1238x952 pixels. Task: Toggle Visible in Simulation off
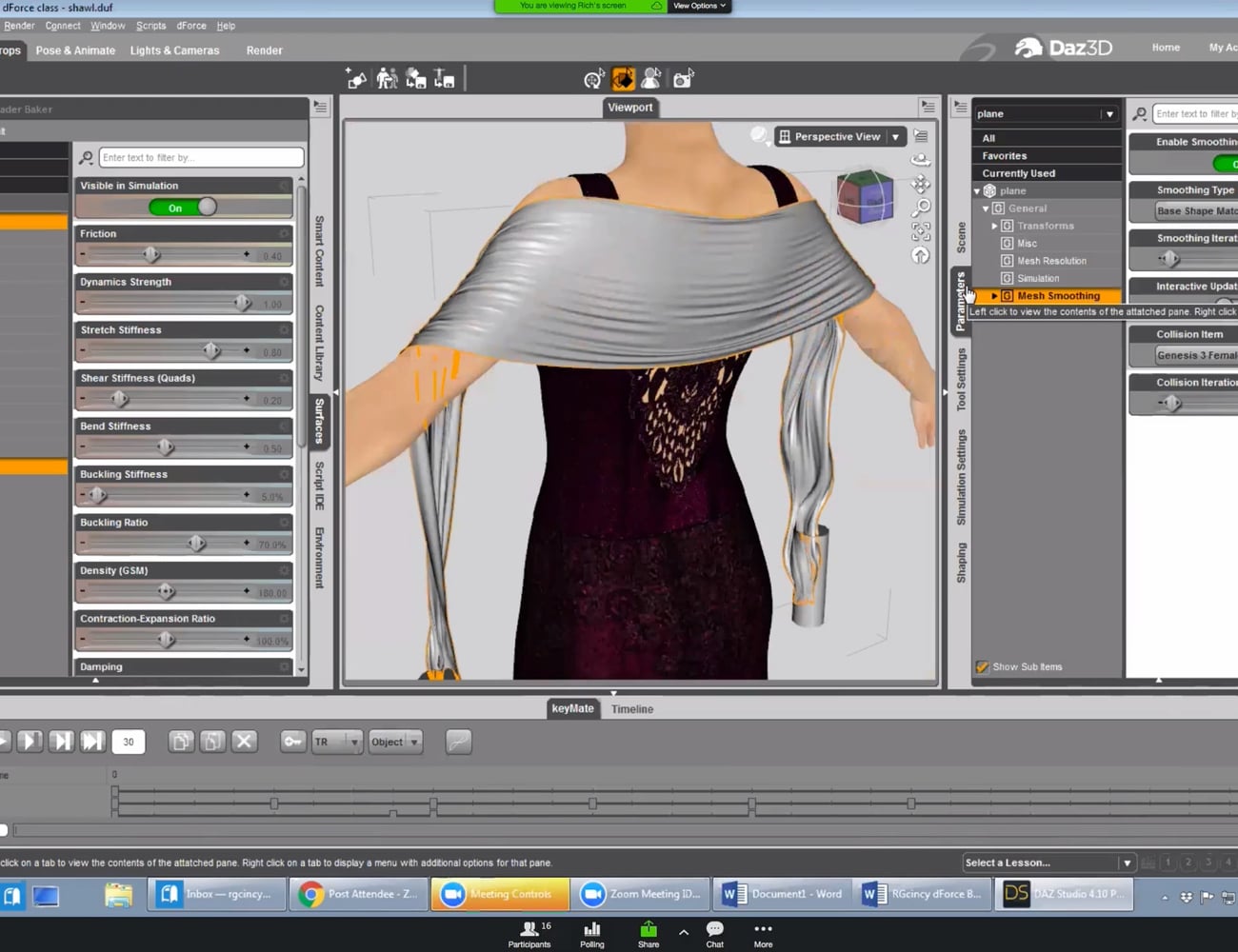(184, 207)
